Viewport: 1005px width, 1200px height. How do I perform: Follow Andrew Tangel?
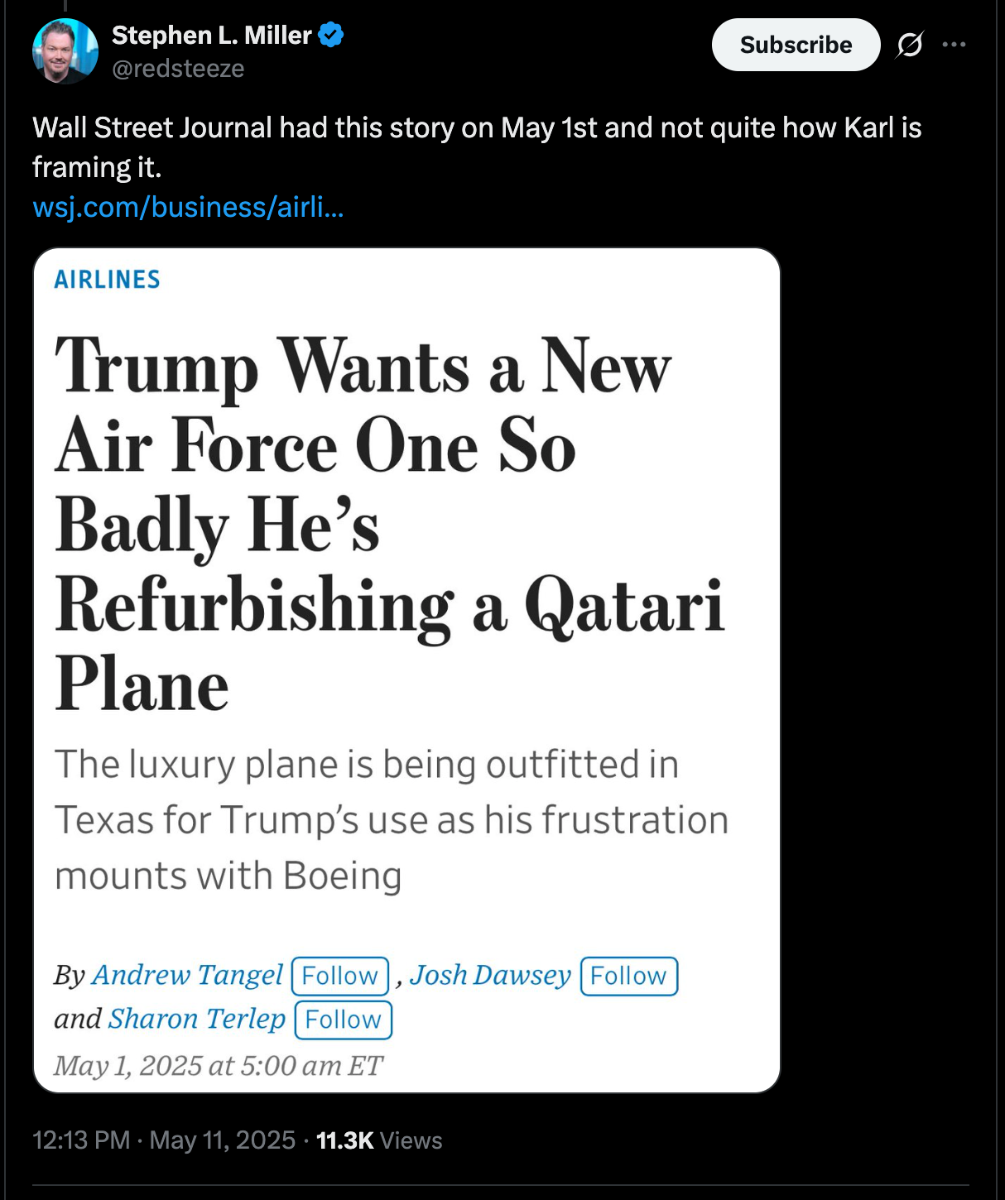340,976
